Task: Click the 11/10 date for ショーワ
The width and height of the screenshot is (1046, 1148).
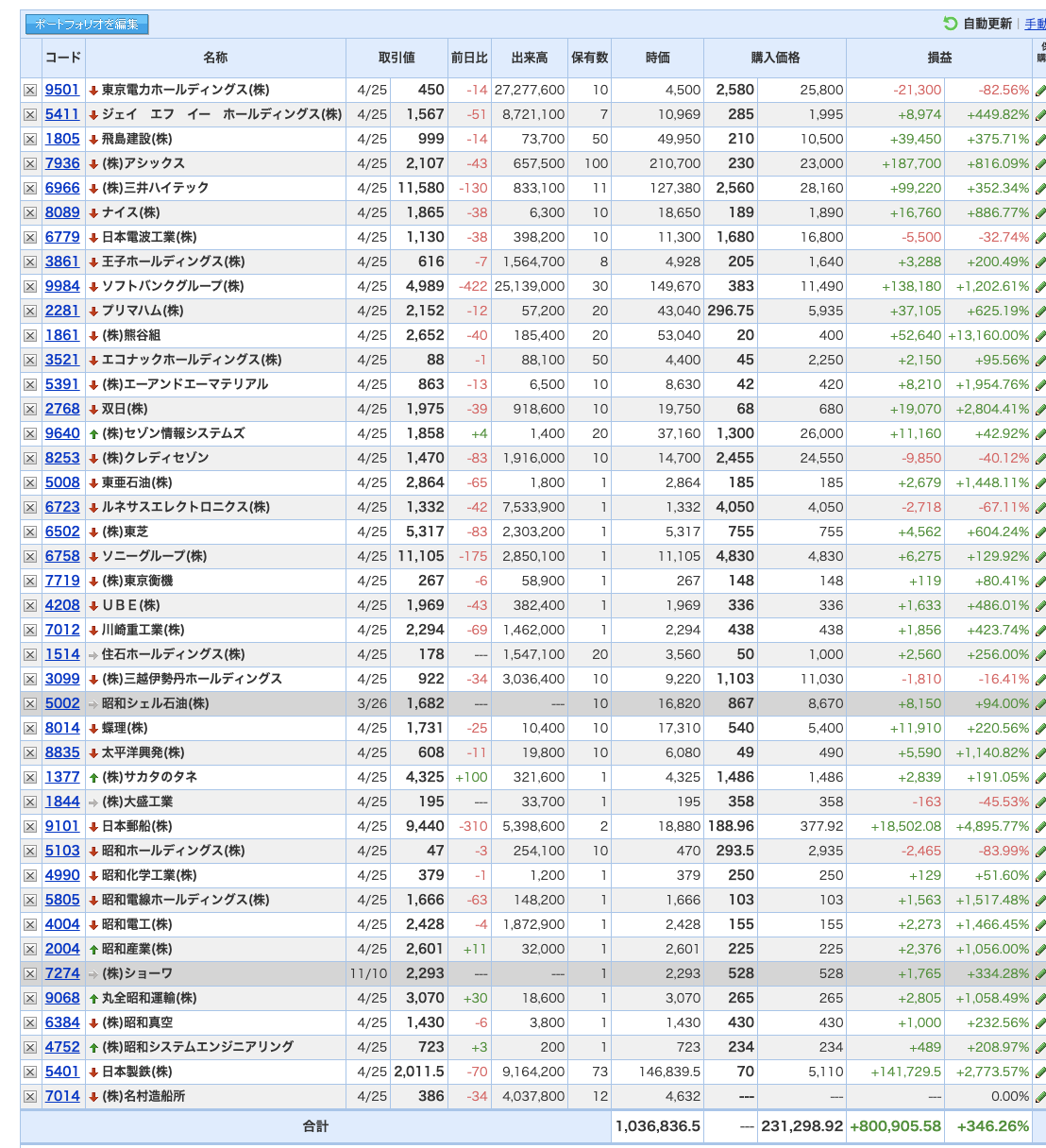Action: pyautogui.click(x=368, y=973)
